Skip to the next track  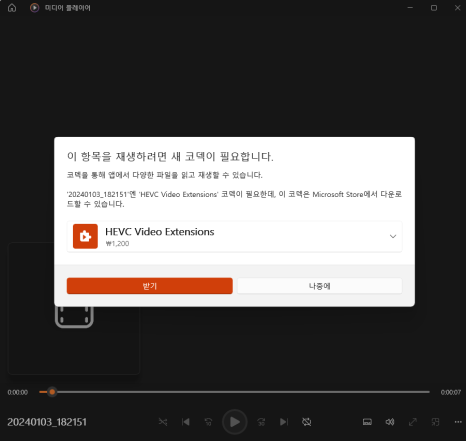click(284, 422)
